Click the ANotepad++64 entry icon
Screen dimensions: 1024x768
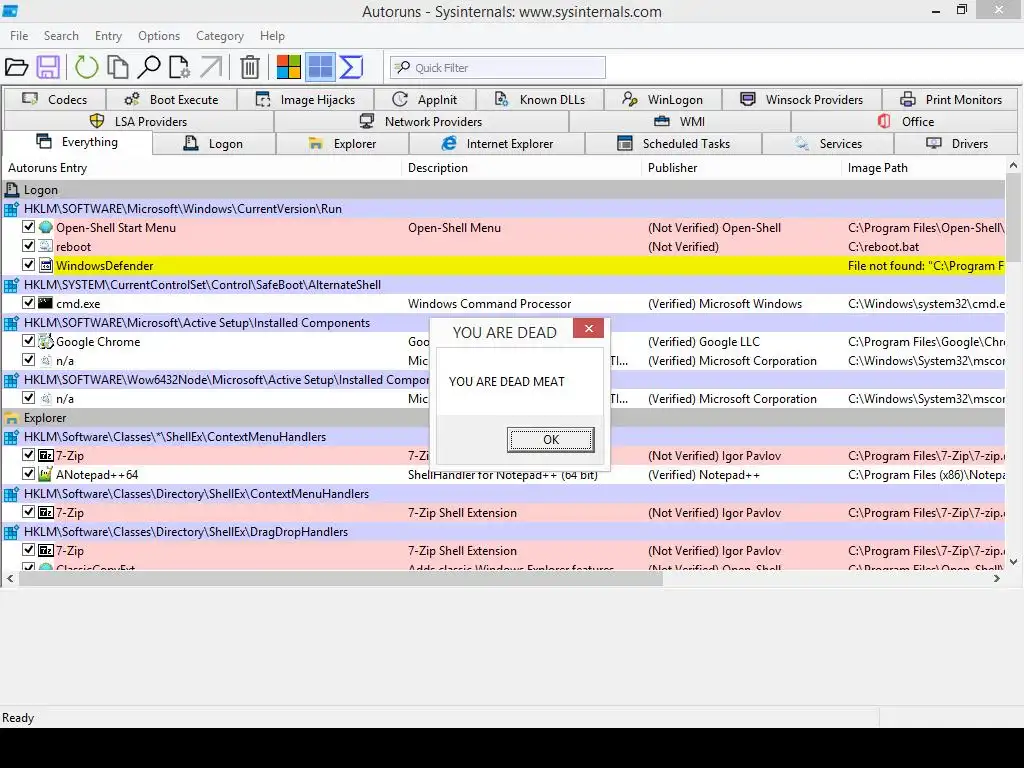coord(46,474)
